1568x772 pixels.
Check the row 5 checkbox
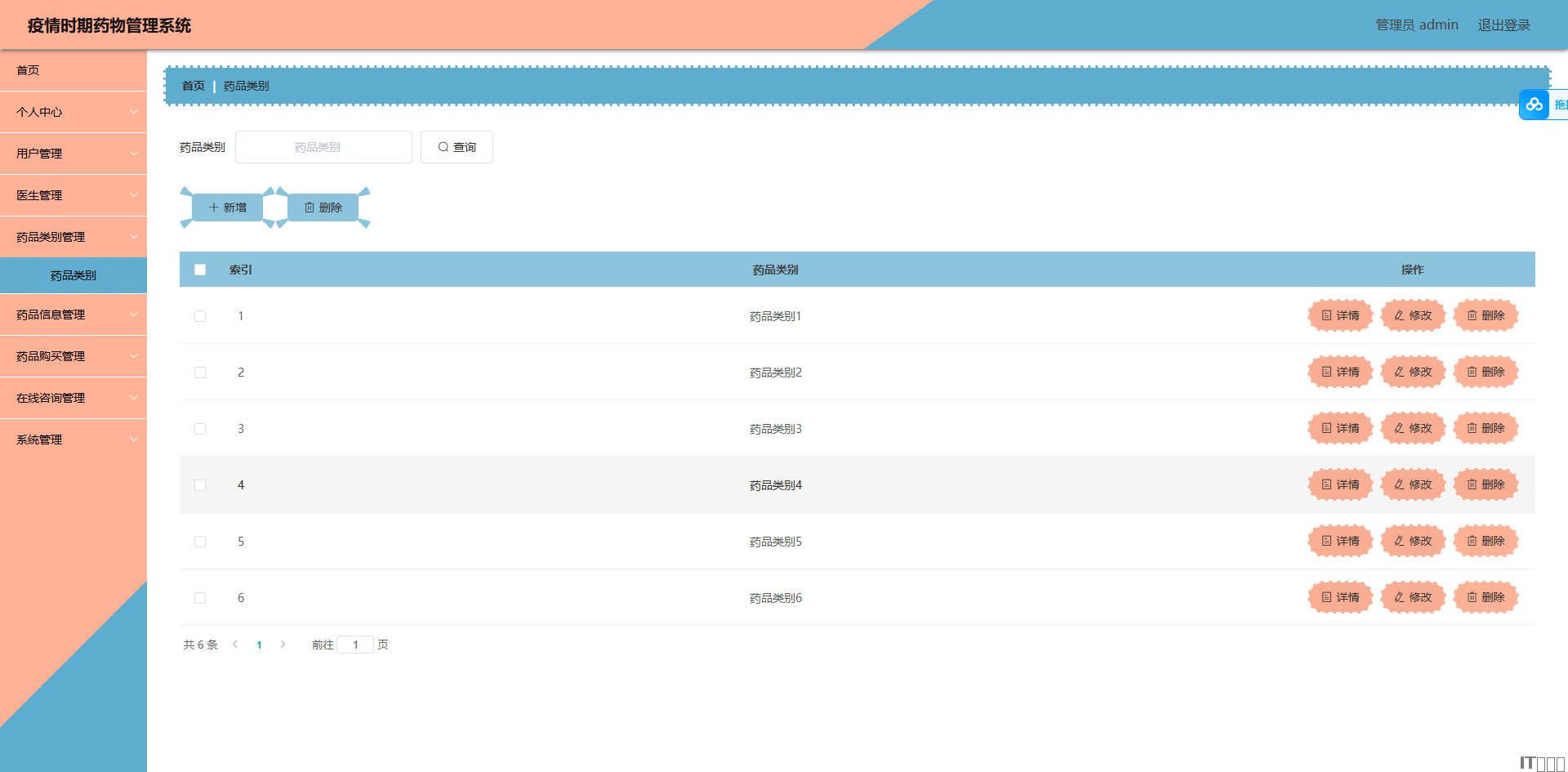(200, 542)
